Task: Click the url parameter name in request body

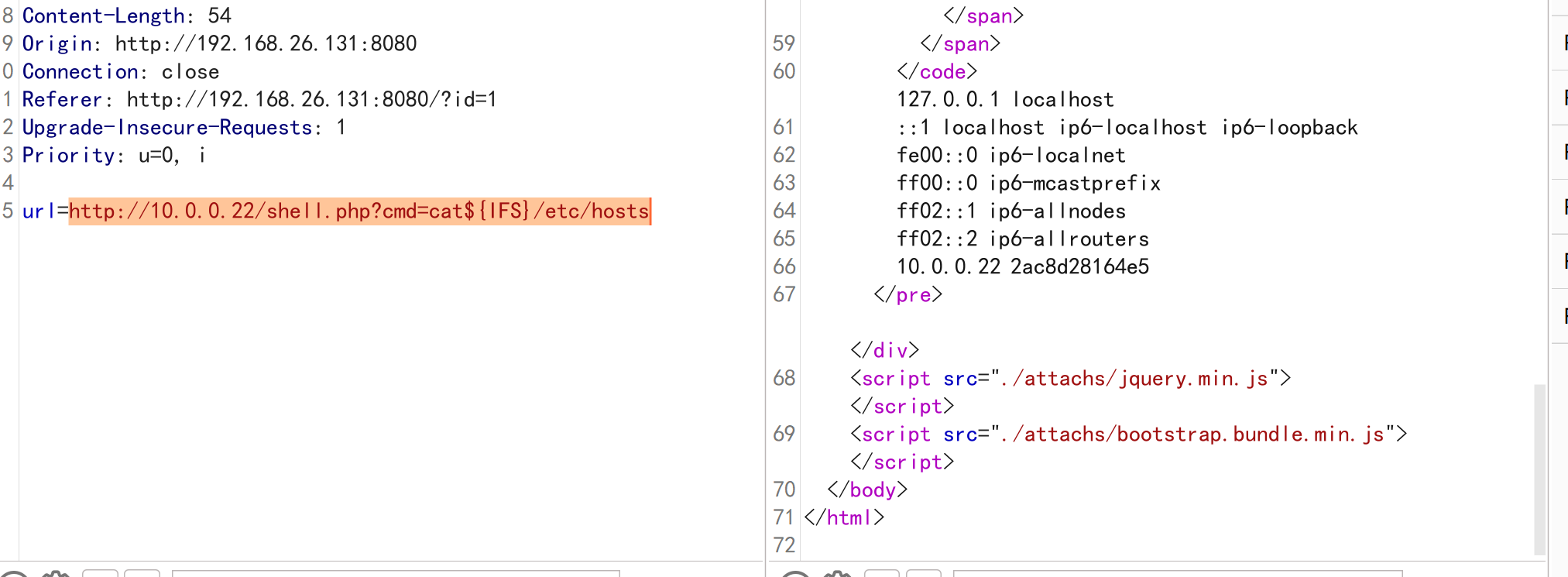Action: point(39,211)
